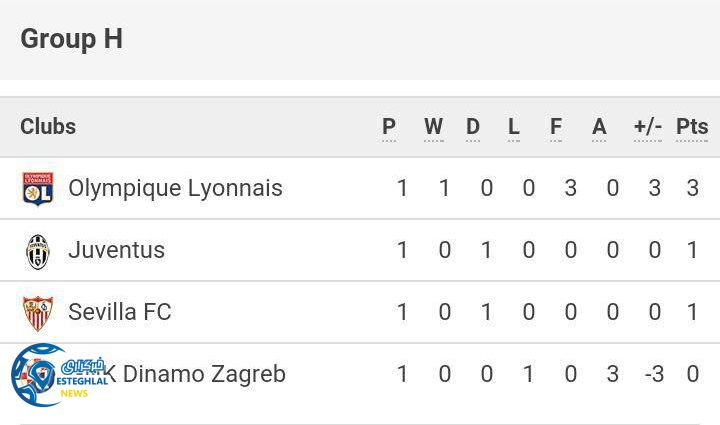
Task: Click the Pts column header
Action: coord(692,127)
